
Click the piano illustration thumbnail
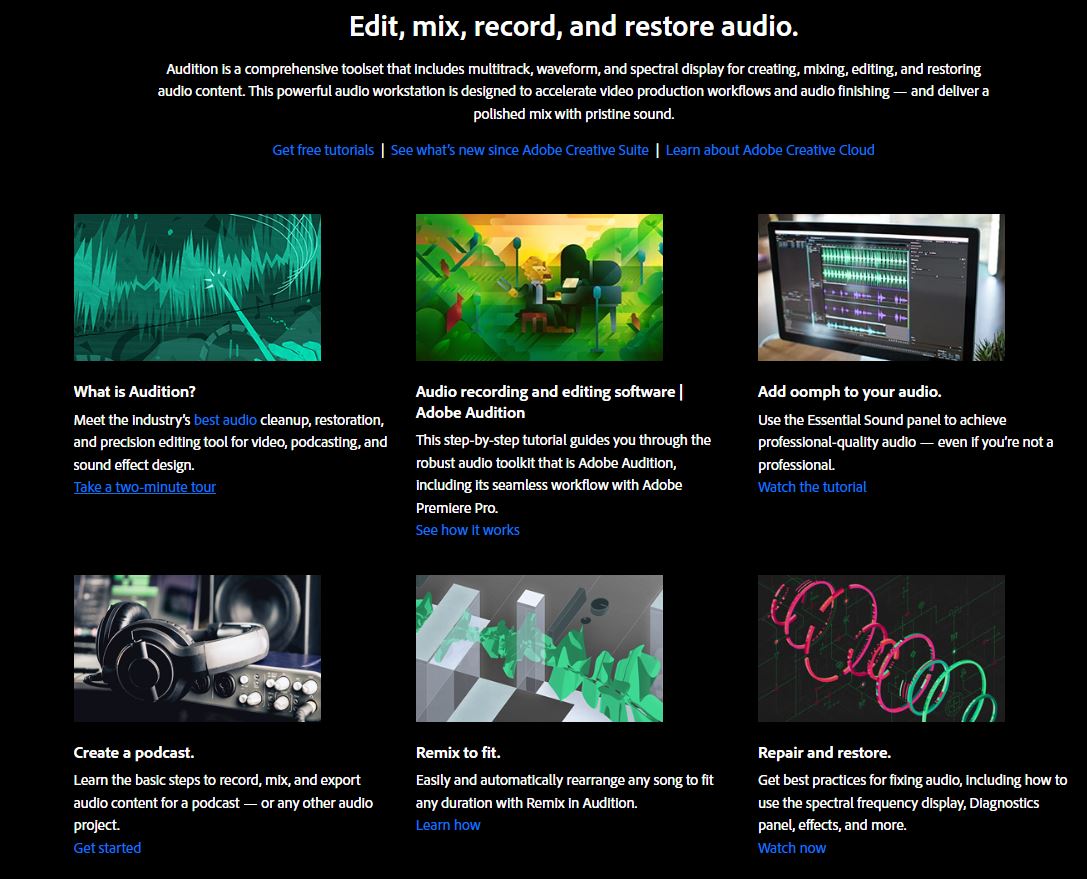point(540,287)
